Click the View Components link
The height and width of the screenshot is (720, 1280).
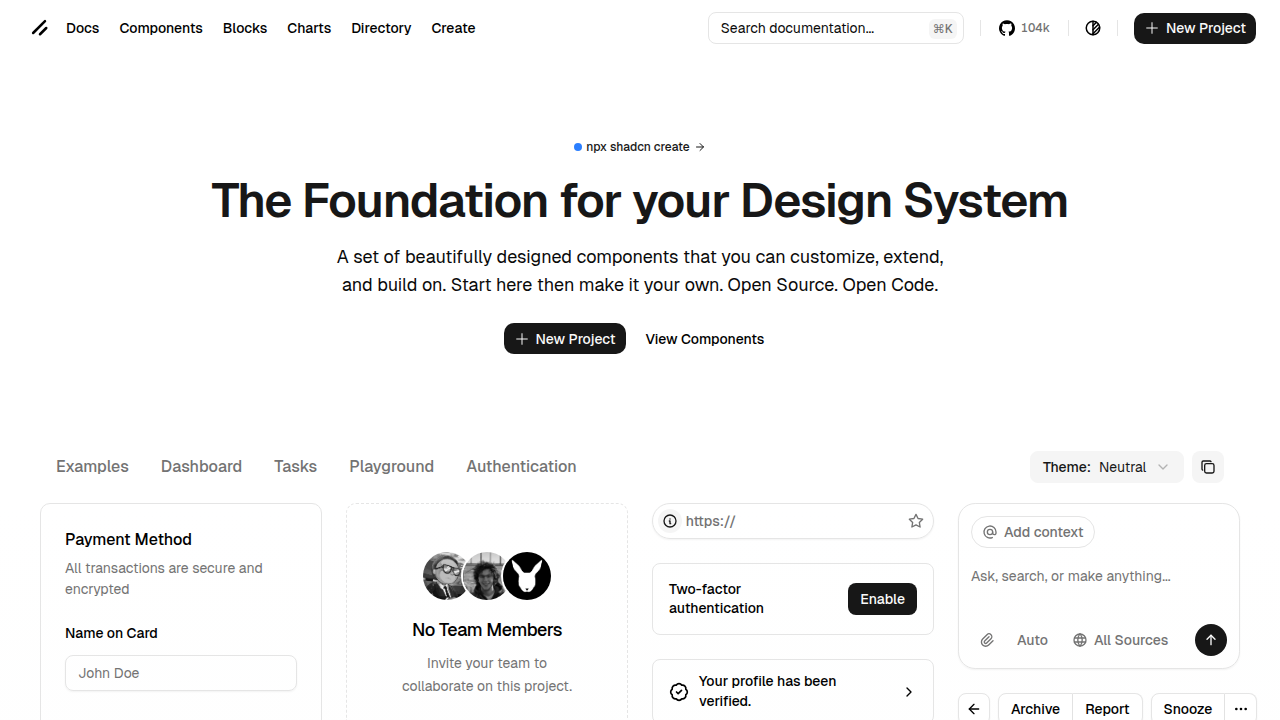click(704, 339)
